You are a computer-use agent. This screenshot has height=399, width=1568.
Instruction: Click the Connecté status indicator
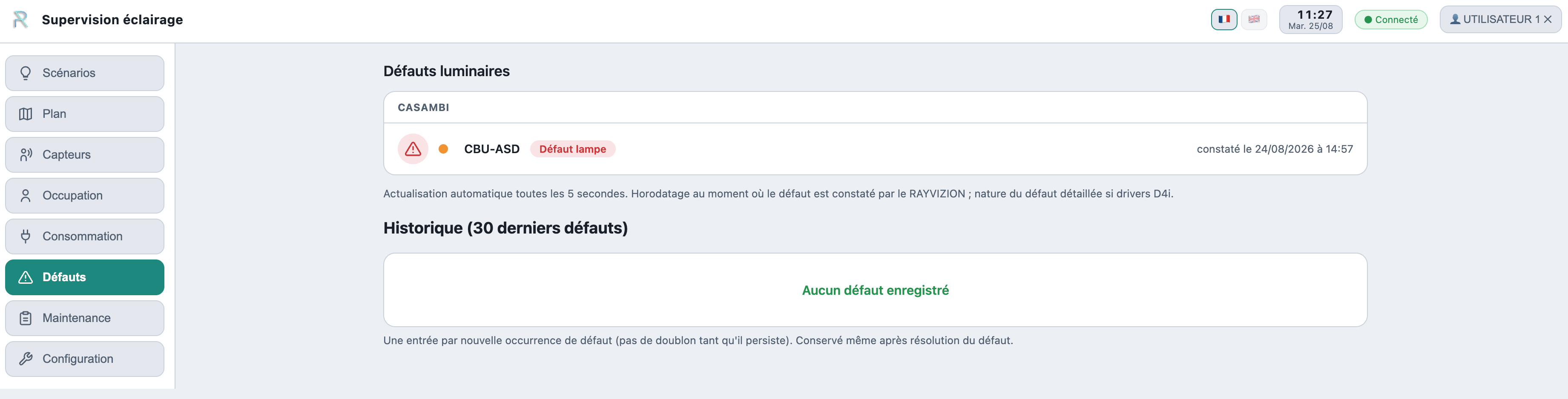point(1391,20)
